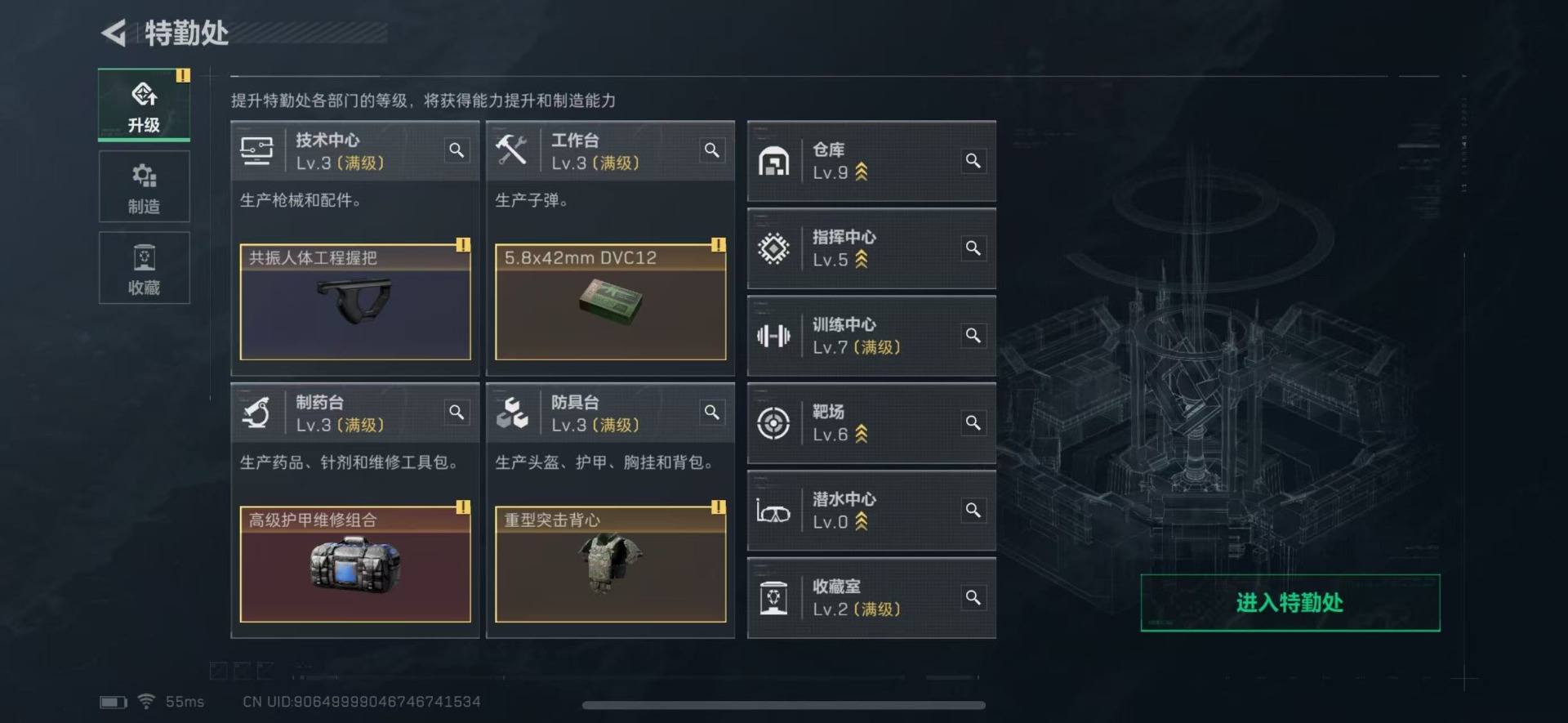Open the 重型突击背心 item card
The width and height of the screenshot is (1568, 723).
[x=611, y=564]
